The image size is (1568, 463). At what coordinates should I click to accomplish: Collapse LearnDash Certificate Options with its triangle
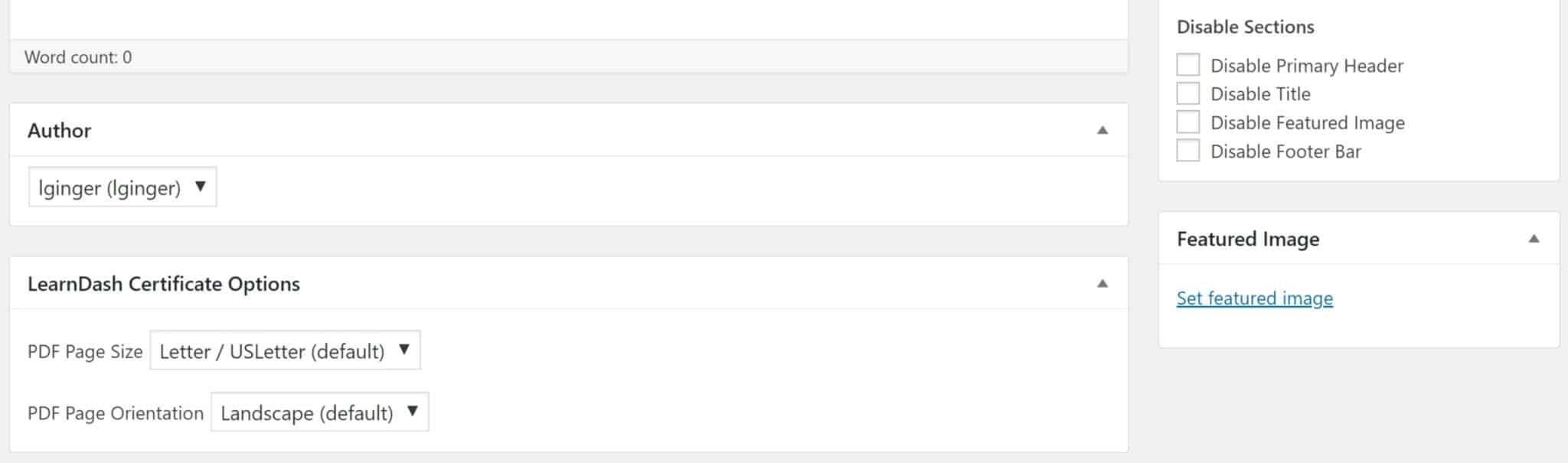pyautogui.click(x=1102, y=284)
